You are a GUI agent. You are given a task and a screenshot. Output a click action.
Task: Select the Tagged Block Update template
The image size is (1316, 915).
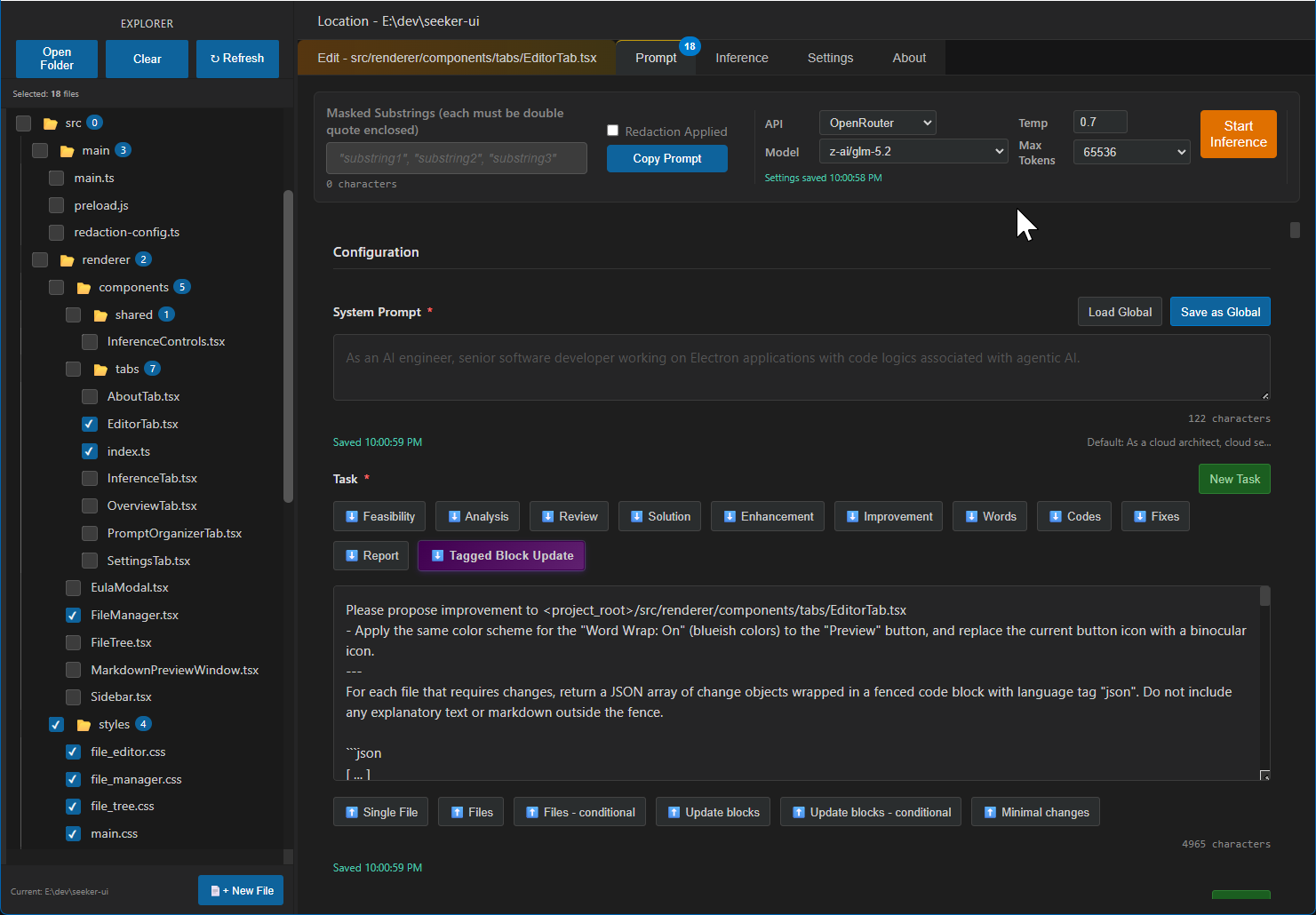pos(501,555)
